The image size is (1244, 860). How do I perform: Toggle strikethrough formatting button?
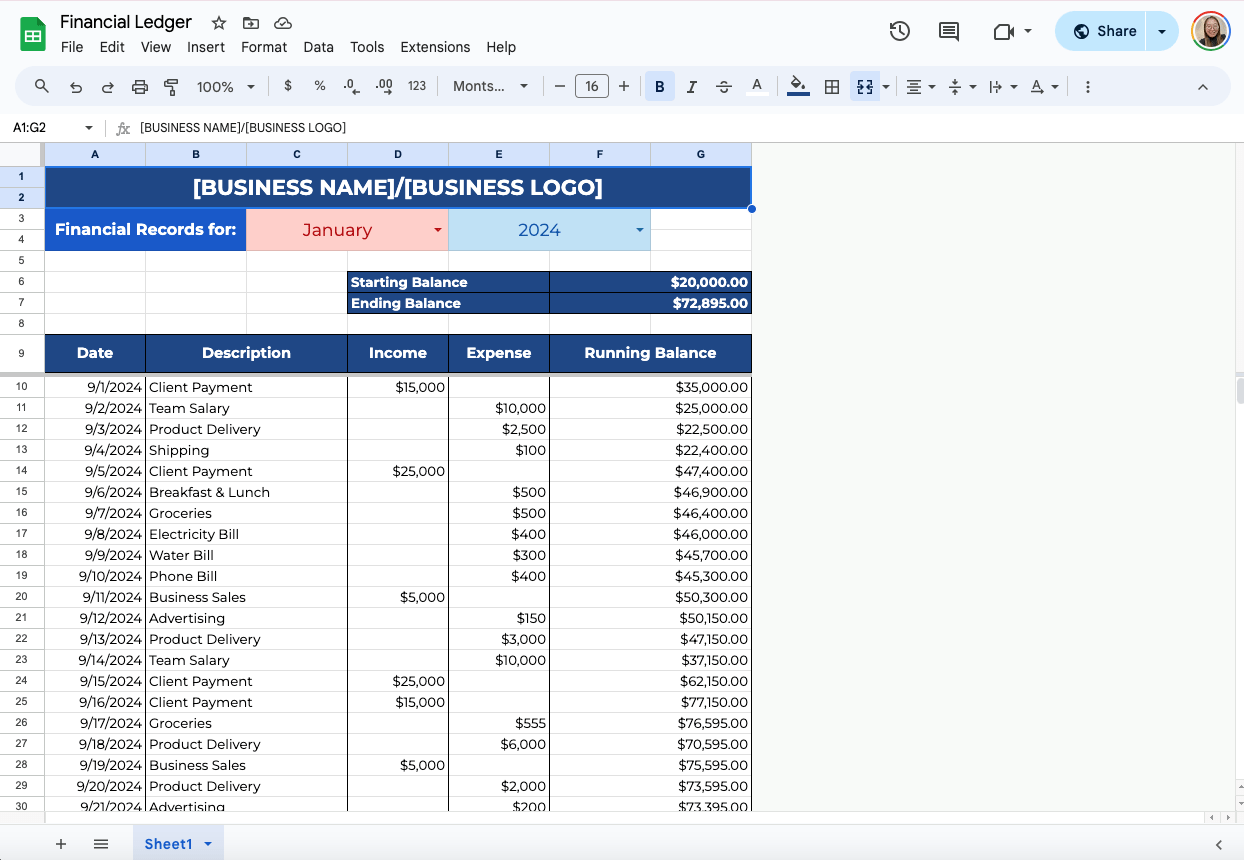click(x=724, y=87)
